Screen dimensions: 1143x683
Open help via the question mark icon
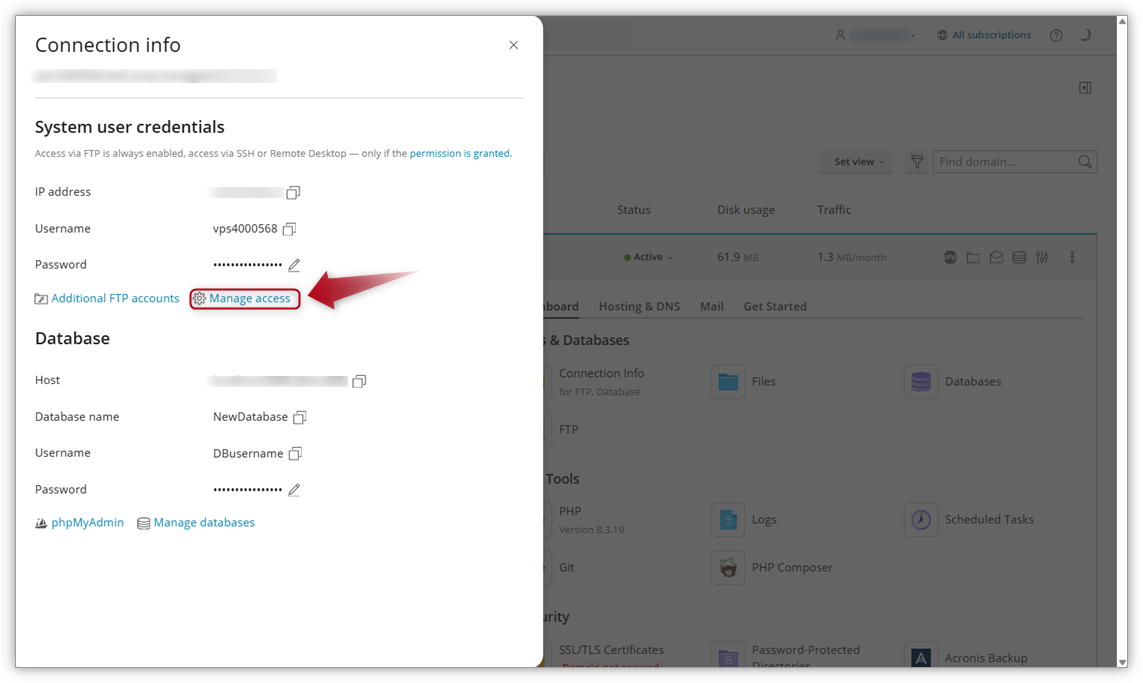(1056, 34)
